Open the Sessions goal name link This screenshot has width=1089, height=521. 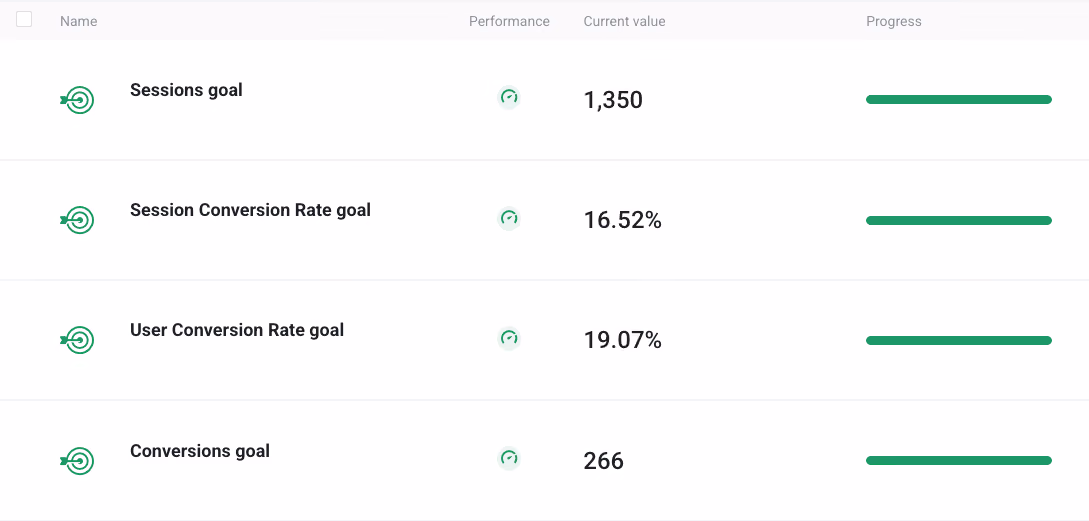pyautogui.click(x=186, y=90)
